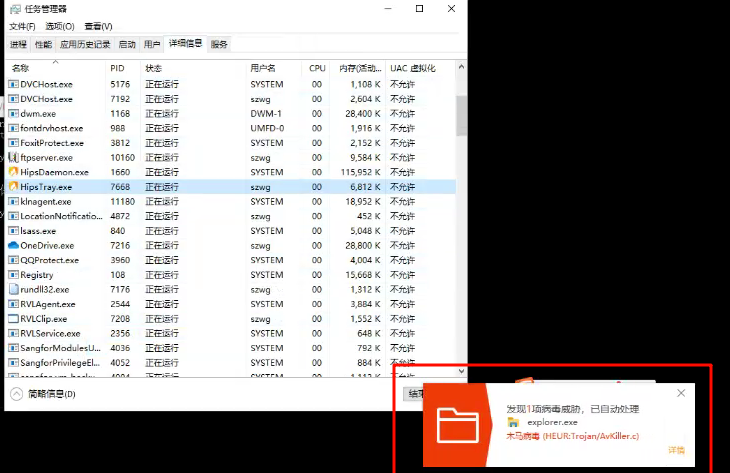
Task: Click the RVLClip.exe window icon
Action: click(x=13, y=318)
